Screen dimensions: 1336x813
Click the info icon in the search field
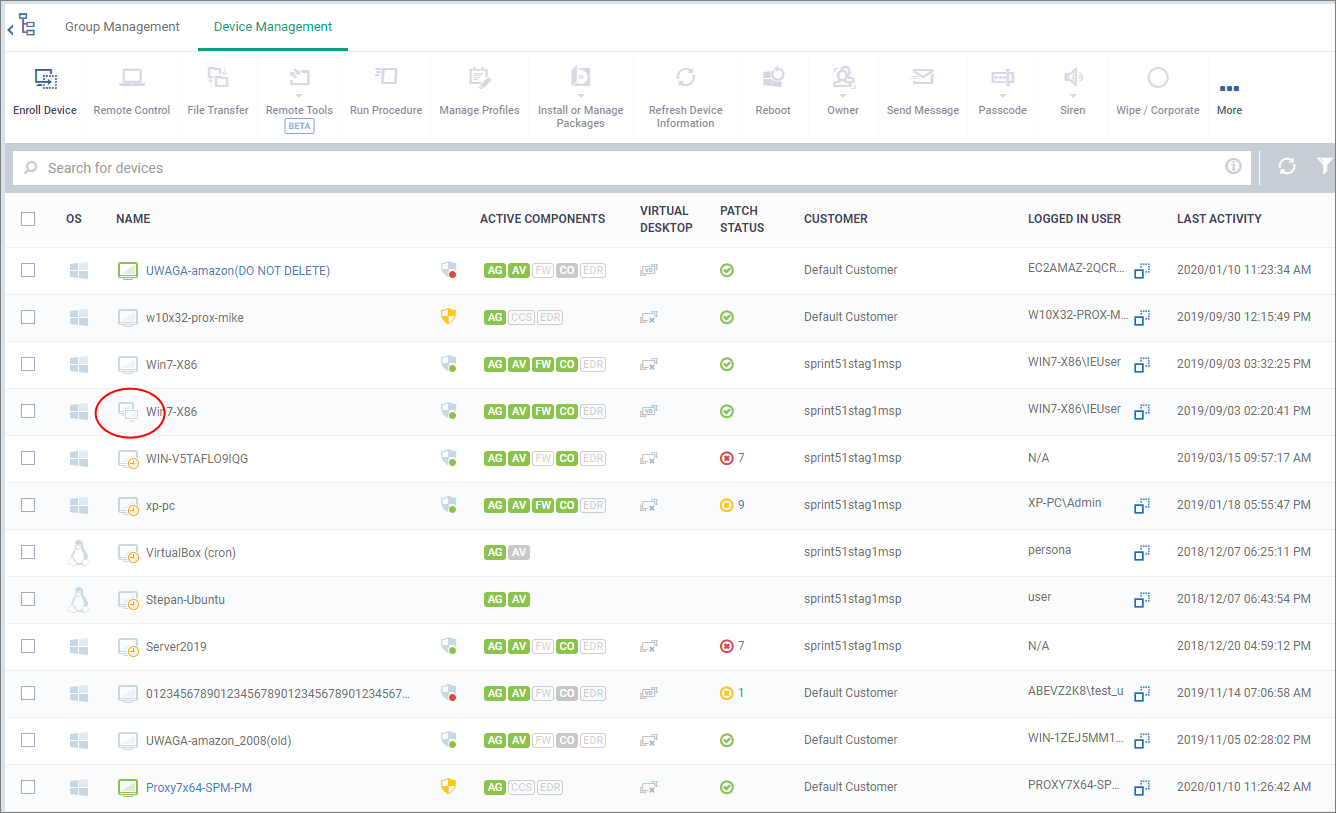pyautogui.click(x=1233, y=167)
